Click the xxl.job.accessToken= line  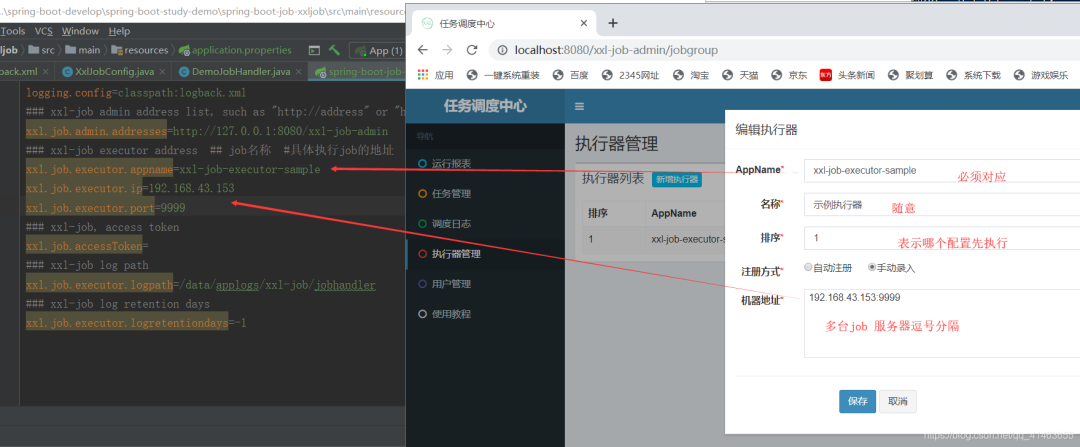tap(87, 246)
